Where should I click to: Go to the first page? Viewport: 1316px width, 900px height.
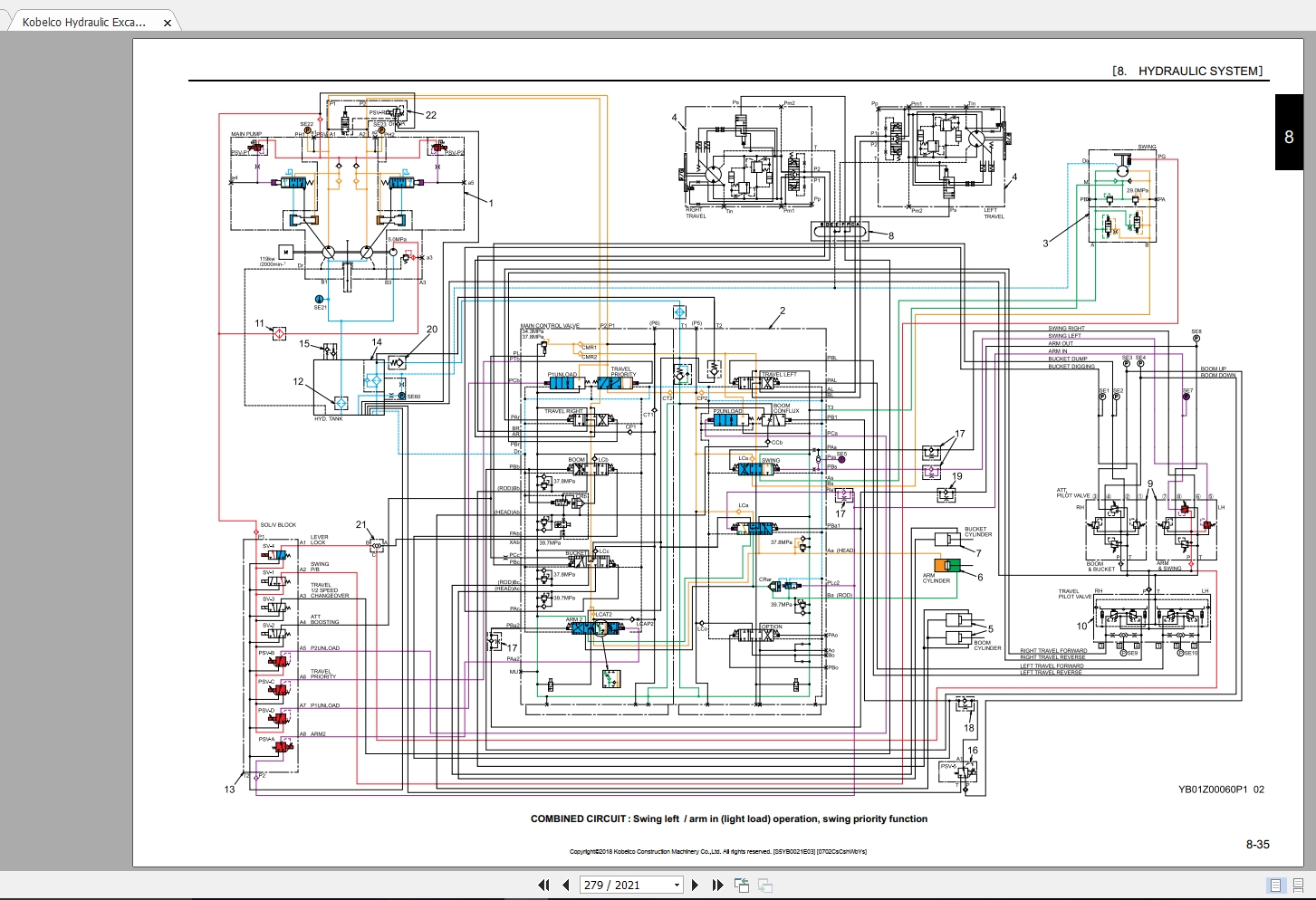[543, 886]
